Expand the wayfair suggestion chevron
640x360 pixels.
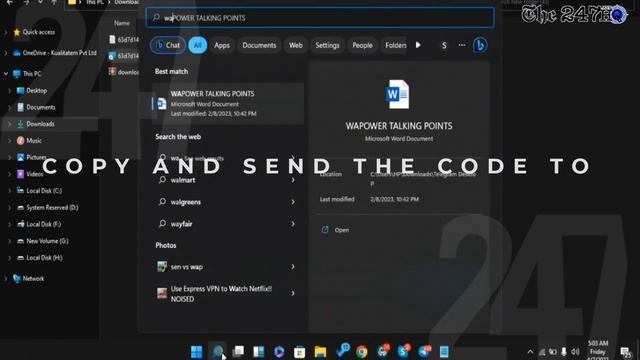(293, 224)
